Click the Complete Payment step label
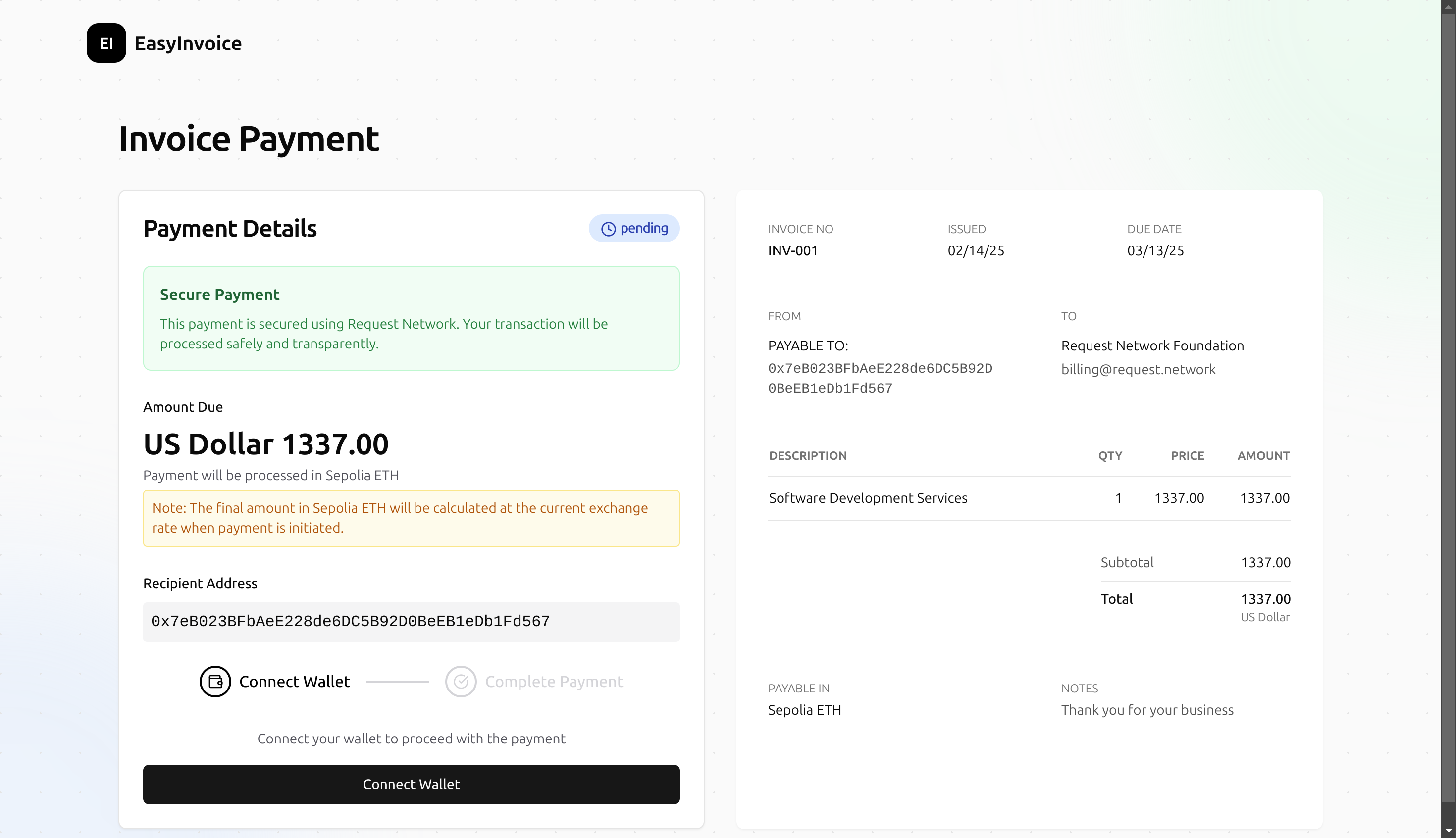Screen dimensions: 1456x838 click(x=553, y=682)
